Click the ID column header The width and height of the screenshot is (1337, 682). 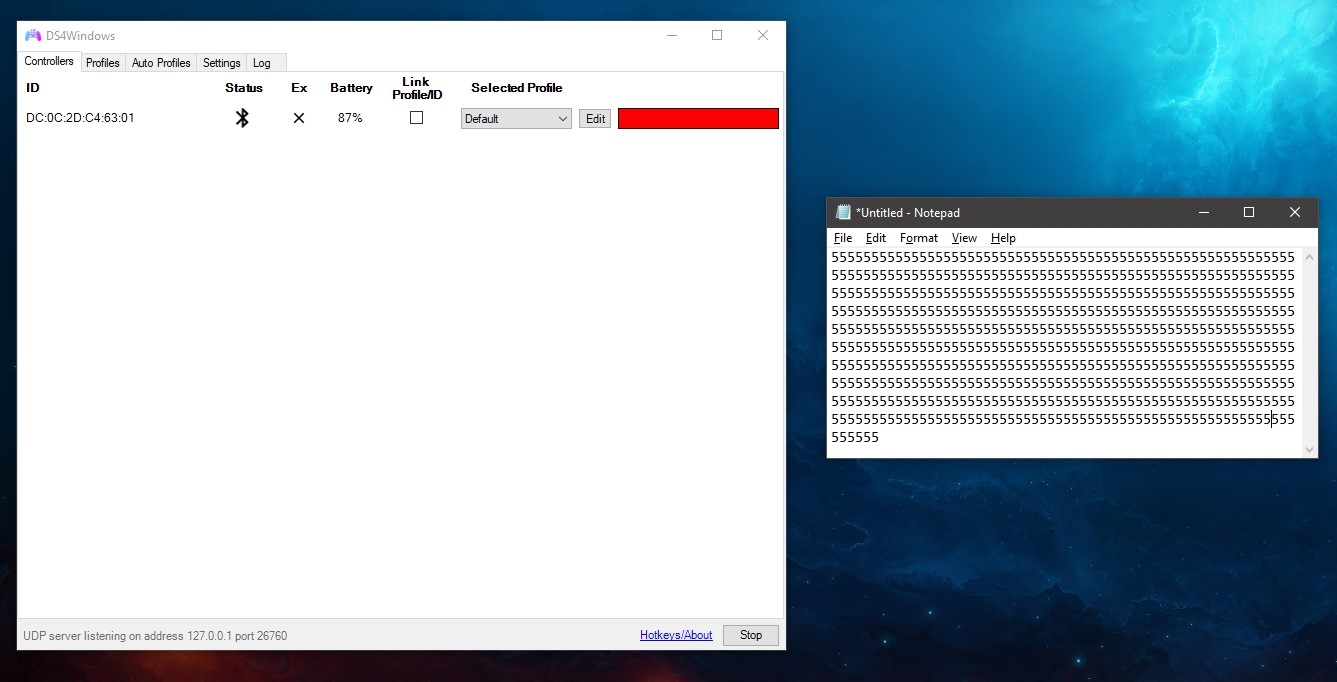(x=33, y=88)
